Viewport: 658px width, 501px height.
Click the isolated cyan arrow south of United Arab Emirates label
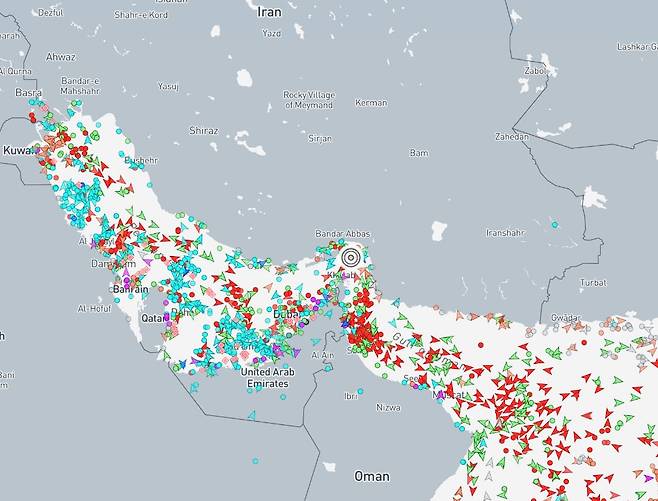(x=251, y=415)
